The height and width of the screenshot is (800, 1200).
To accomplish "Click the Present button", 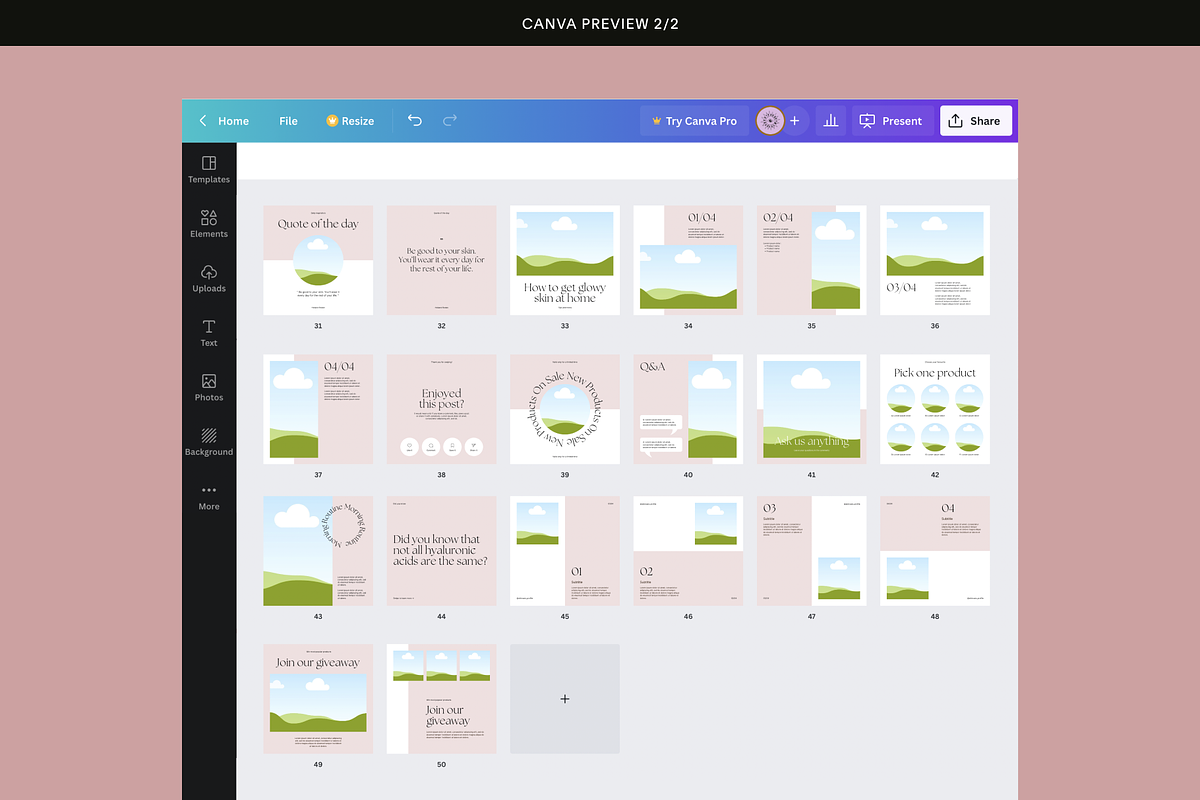I will coord(892,121).
